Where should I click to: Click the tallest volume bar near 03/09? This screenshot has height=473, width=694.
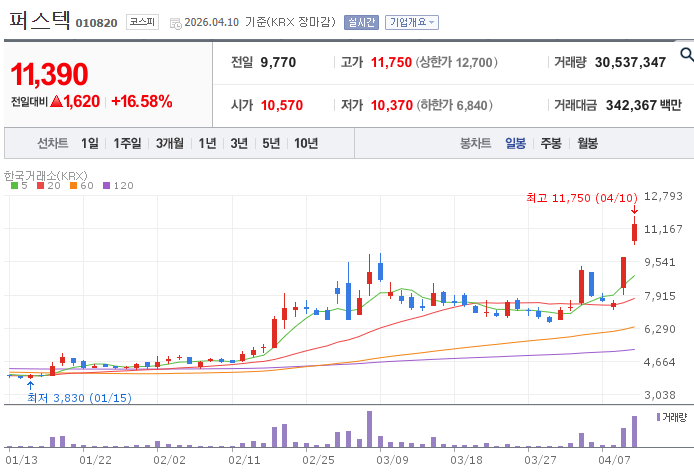370,429
